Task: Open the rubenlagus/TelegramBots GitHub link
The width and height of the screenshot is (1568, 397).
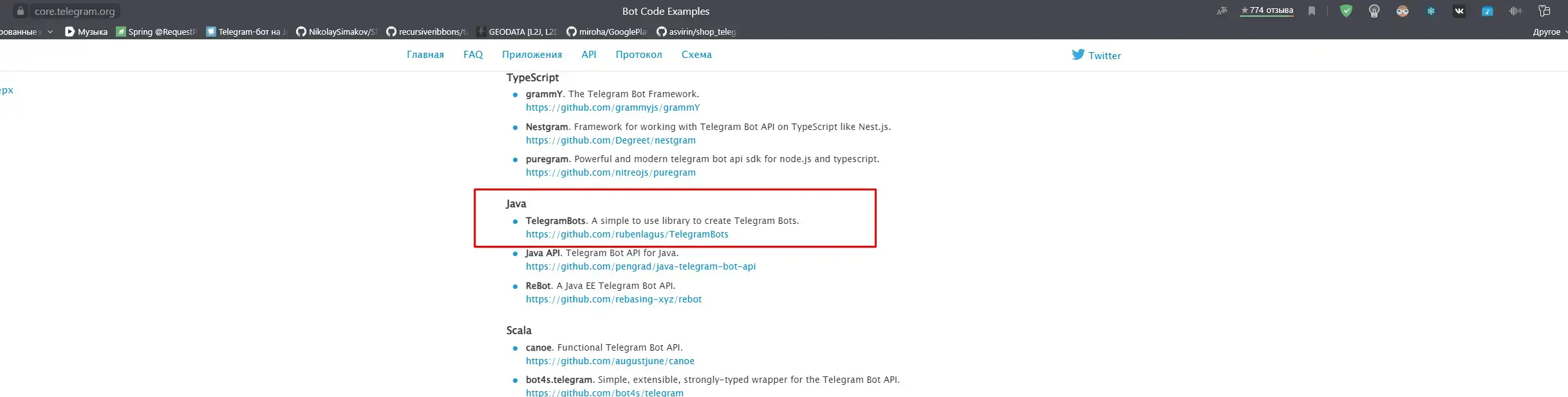Action: click(627, 234)
